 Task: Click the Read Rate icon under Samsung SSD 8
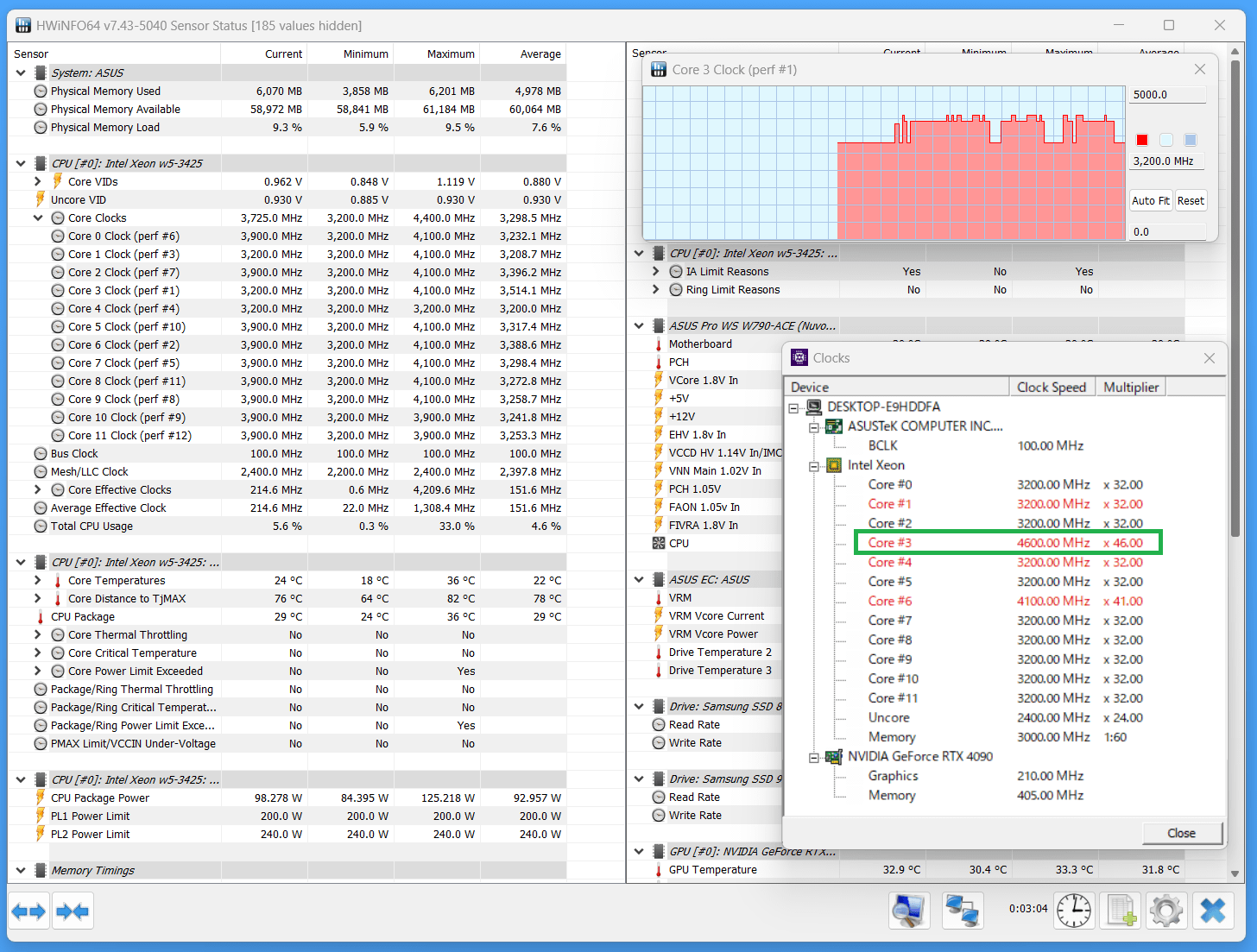coord(659,724)
